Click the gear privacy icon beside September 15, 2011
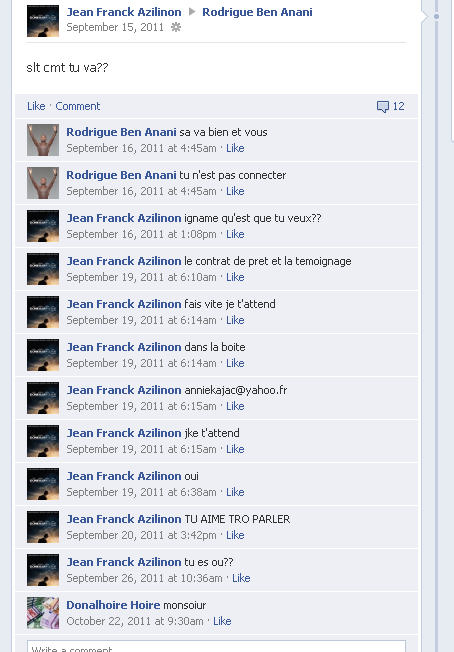454x652 pixels. (176, 27)
